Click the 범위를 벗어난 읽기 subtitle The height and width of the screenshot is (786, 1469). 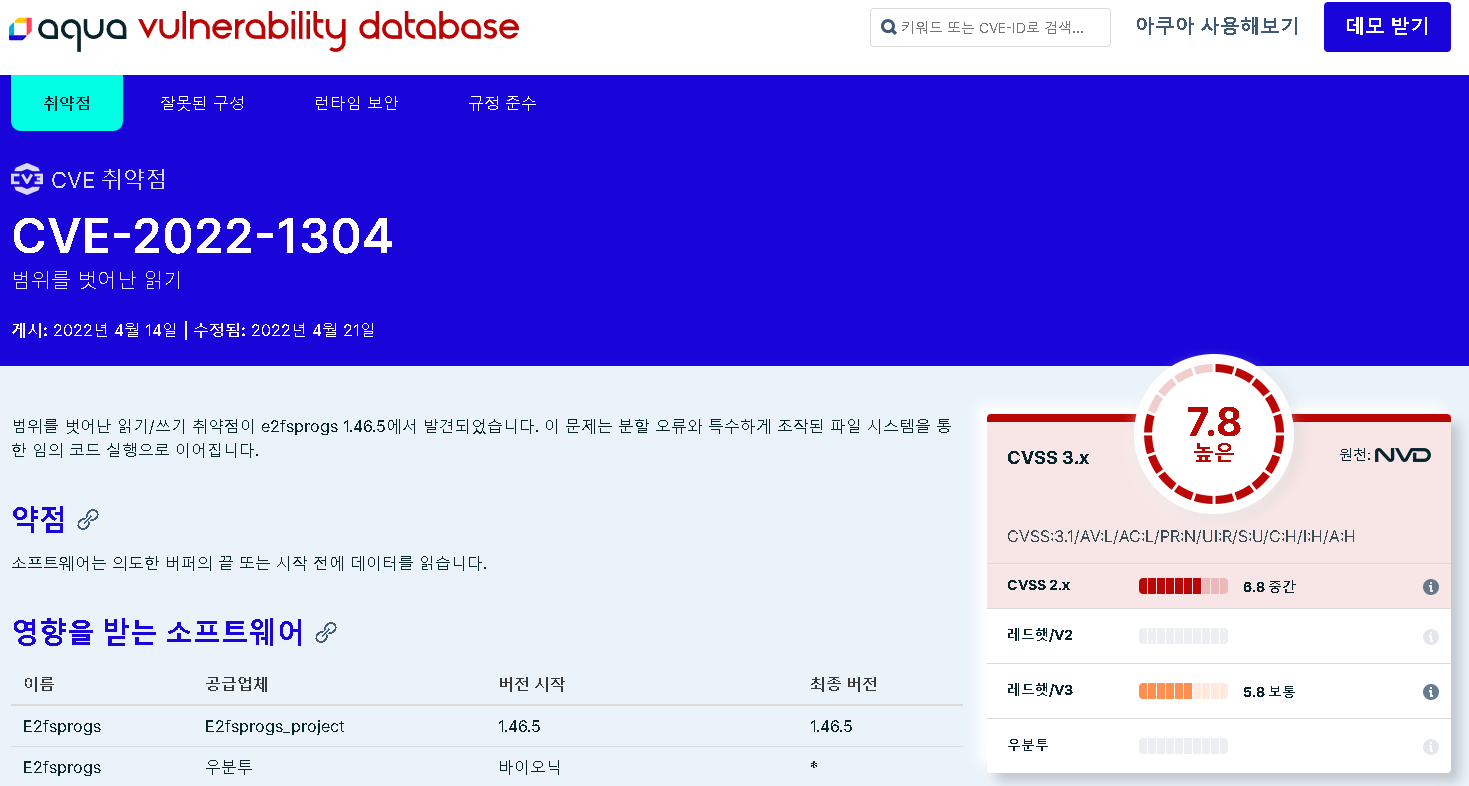coord(97,280)
